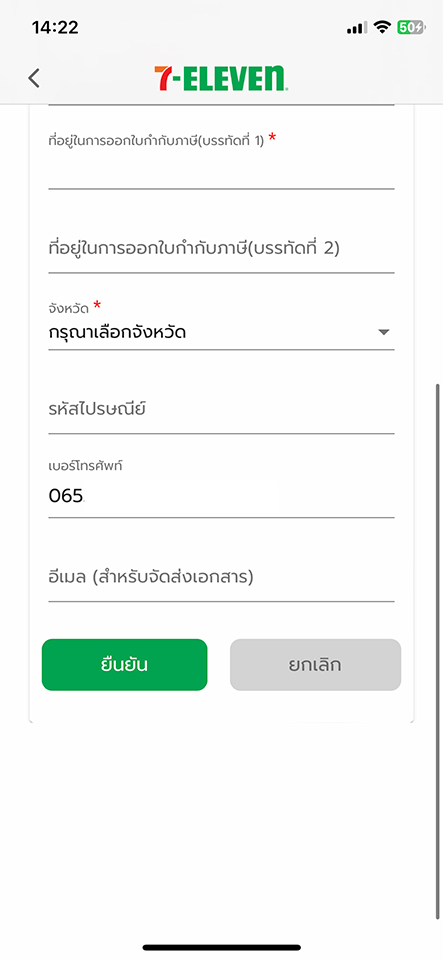Focus the อีเมล email input field
The width and height of the screenshot is (443, 960).
pyautogui.click(x=221, y=577)
